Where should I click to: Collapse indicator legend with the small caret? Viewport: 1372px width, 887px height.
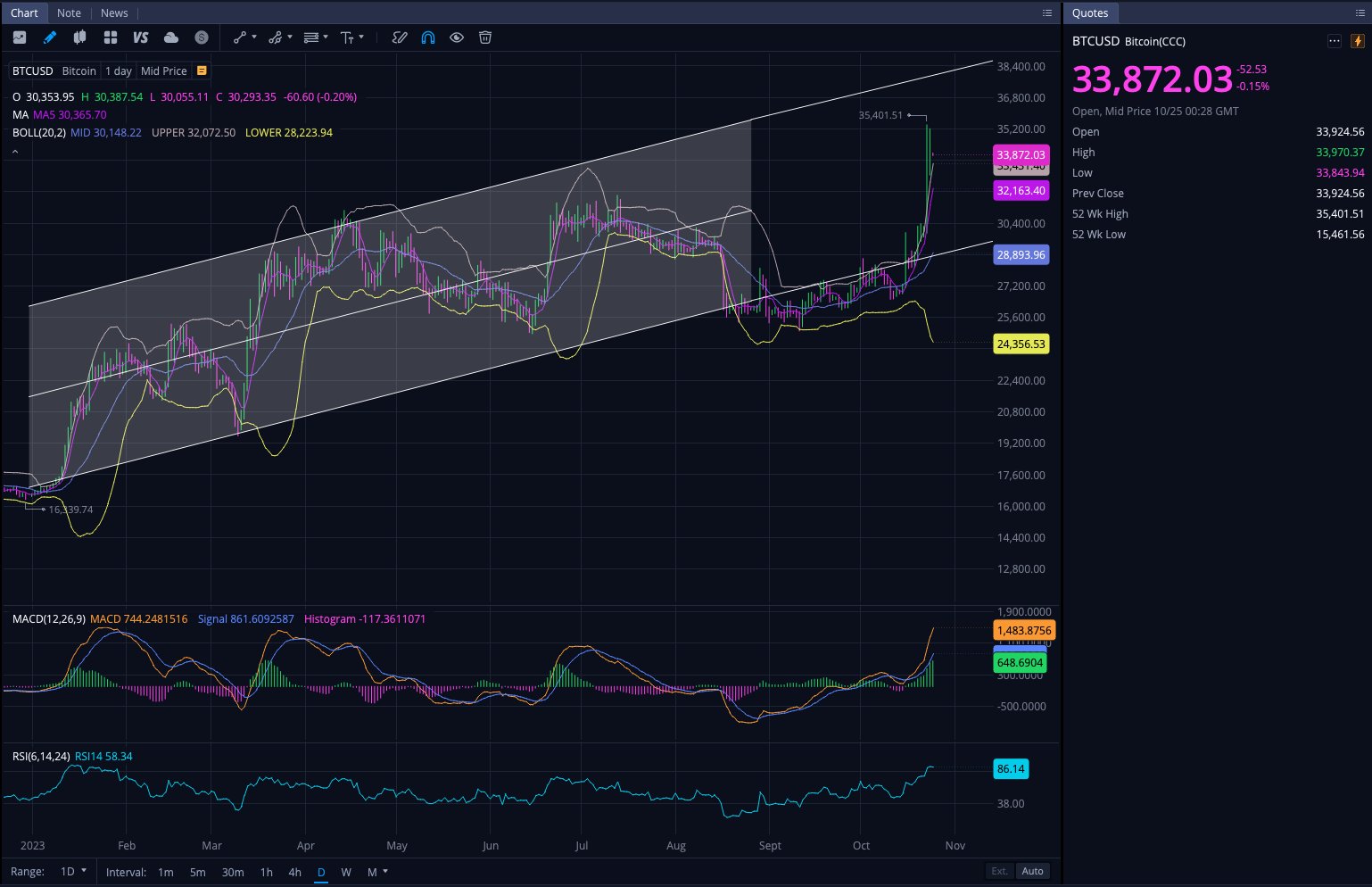coord(15,153)
